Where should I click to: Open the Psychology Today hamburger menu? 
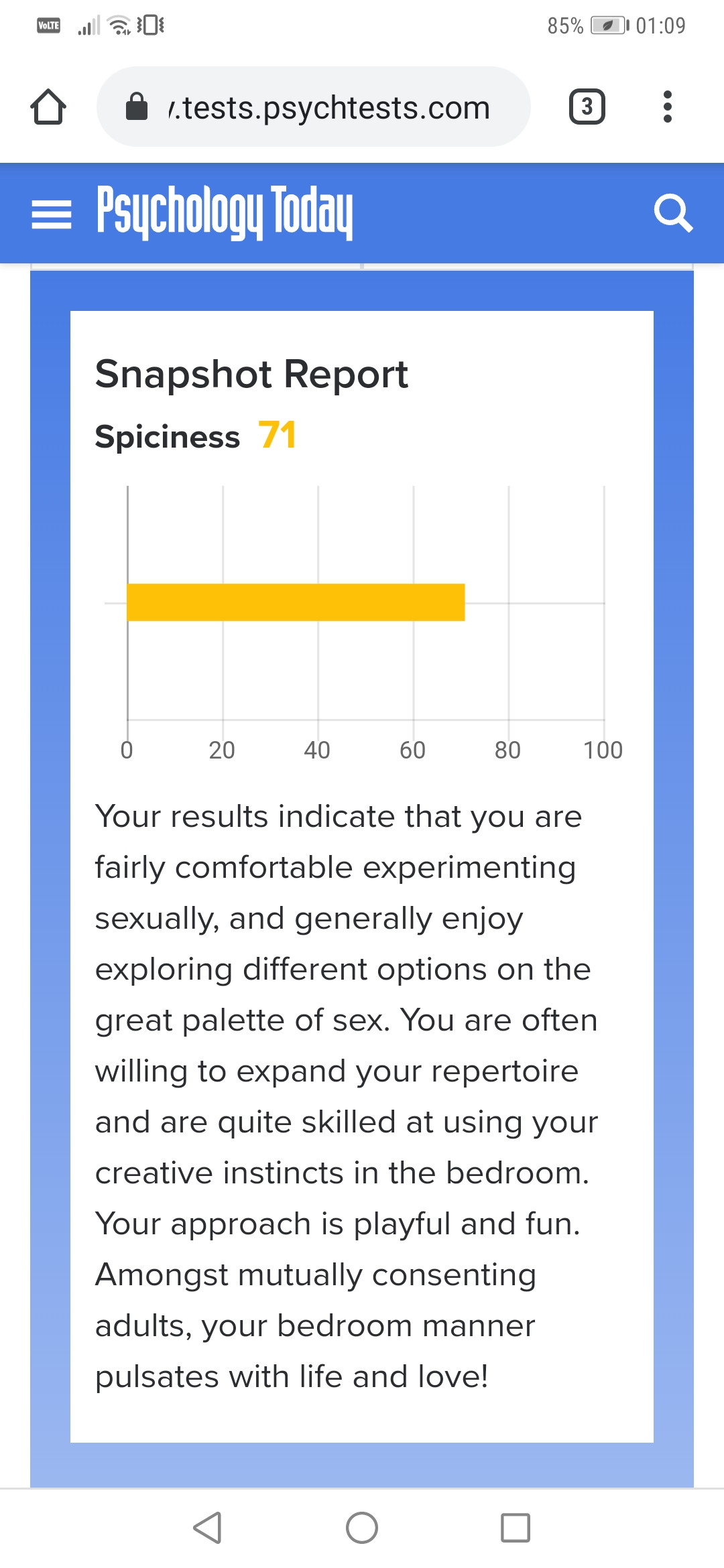52,214
